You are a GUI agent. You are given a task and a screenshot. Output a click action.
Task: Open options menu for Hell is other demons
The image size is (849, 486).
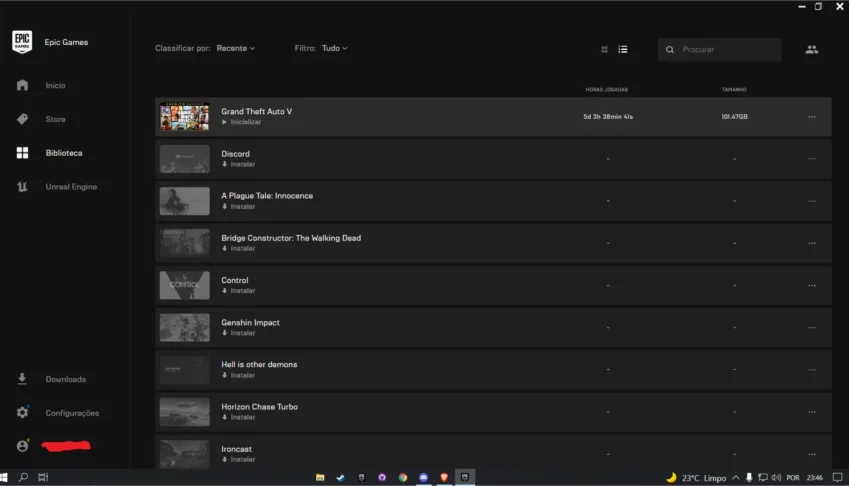812,370
